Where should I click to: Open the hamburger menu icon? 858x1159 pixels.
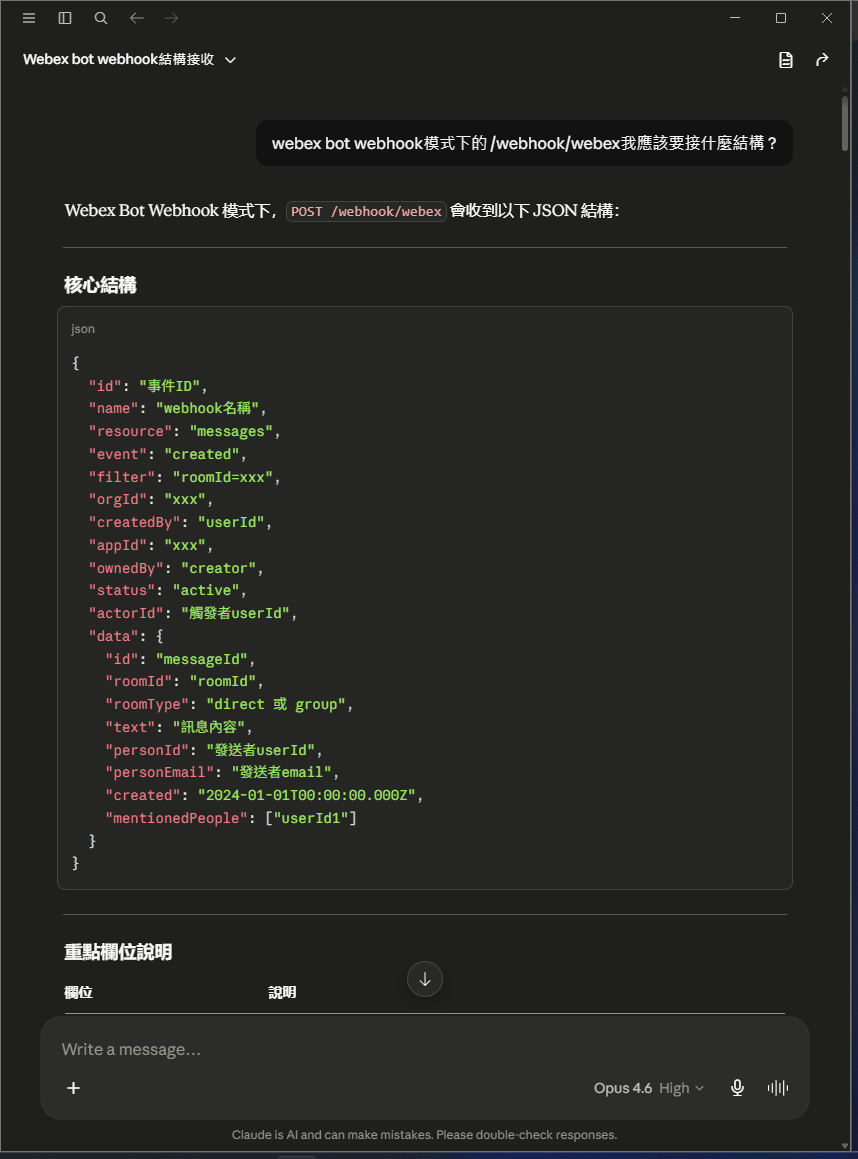(x=29, y=18)
